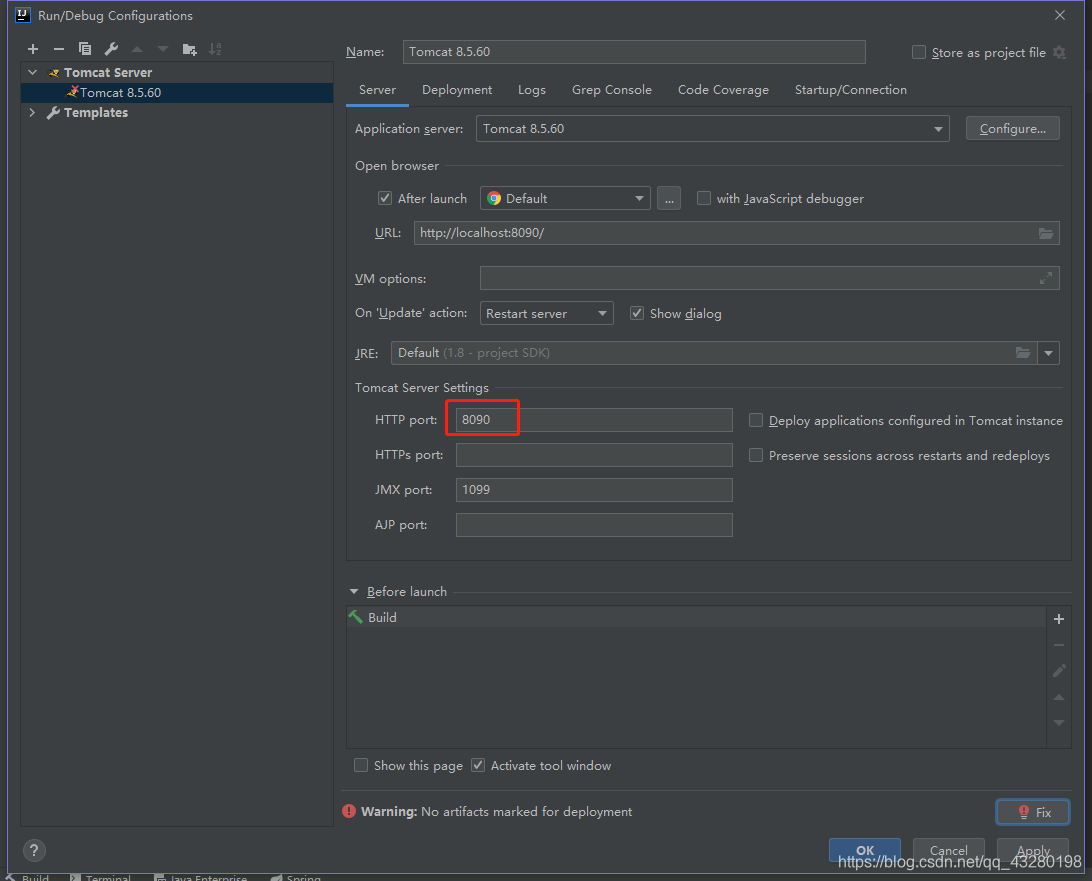Switch to the Deployment tab
The image size is (1092, 881).
[457, 90]
